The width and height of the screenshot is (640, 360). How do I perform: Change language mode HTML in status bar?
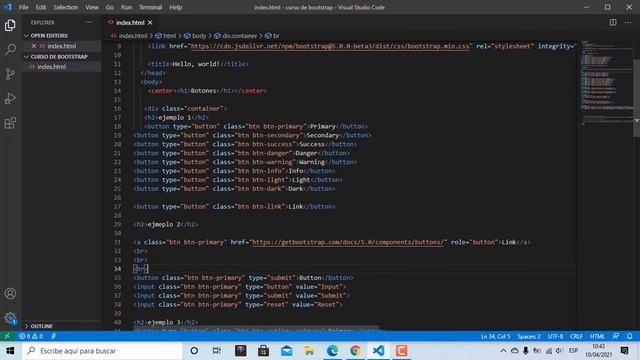597,336
